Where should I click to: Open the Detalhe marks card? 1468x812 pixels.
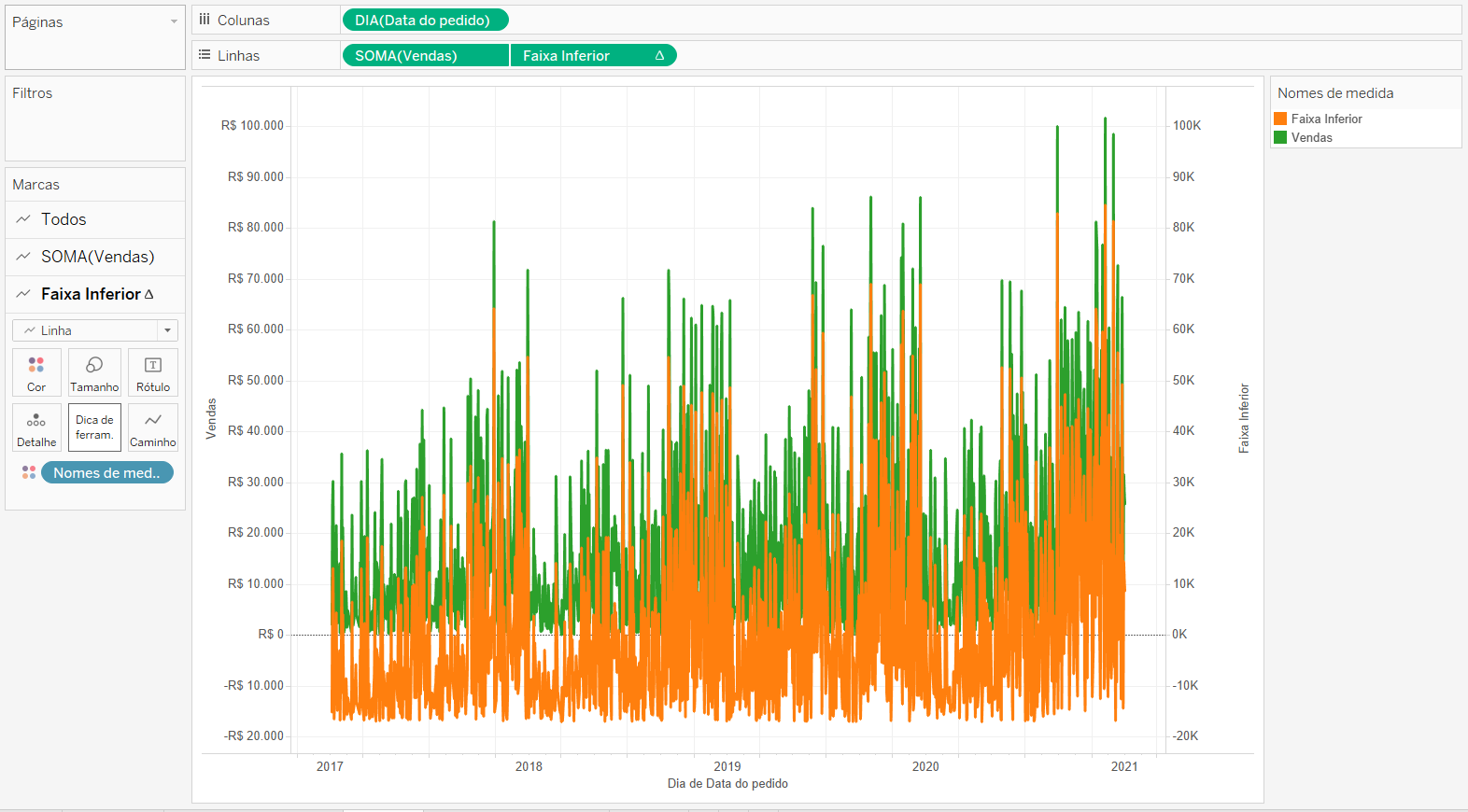tap(36, 427)
